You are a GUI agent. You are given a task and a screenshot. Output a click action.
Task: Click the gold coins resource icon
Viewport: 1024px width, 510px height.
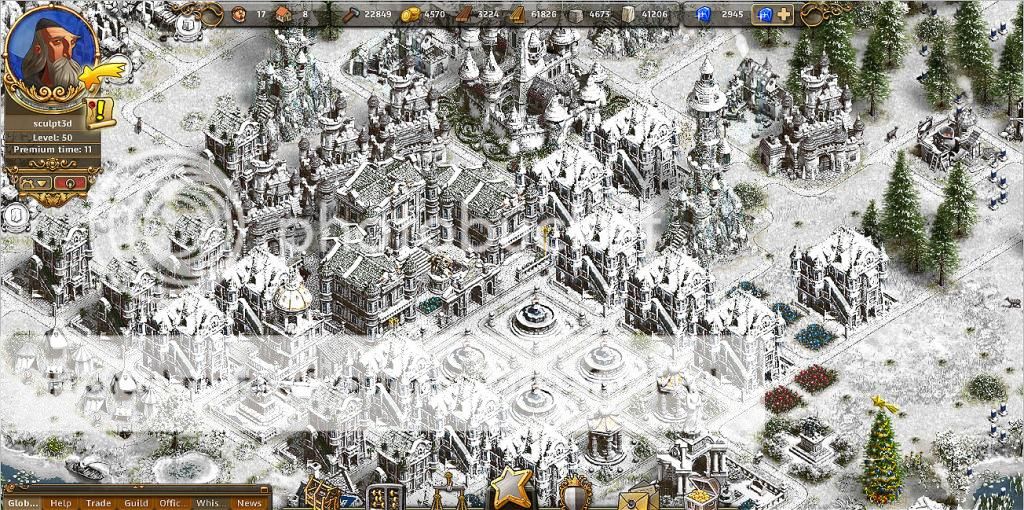coord(407,14)
